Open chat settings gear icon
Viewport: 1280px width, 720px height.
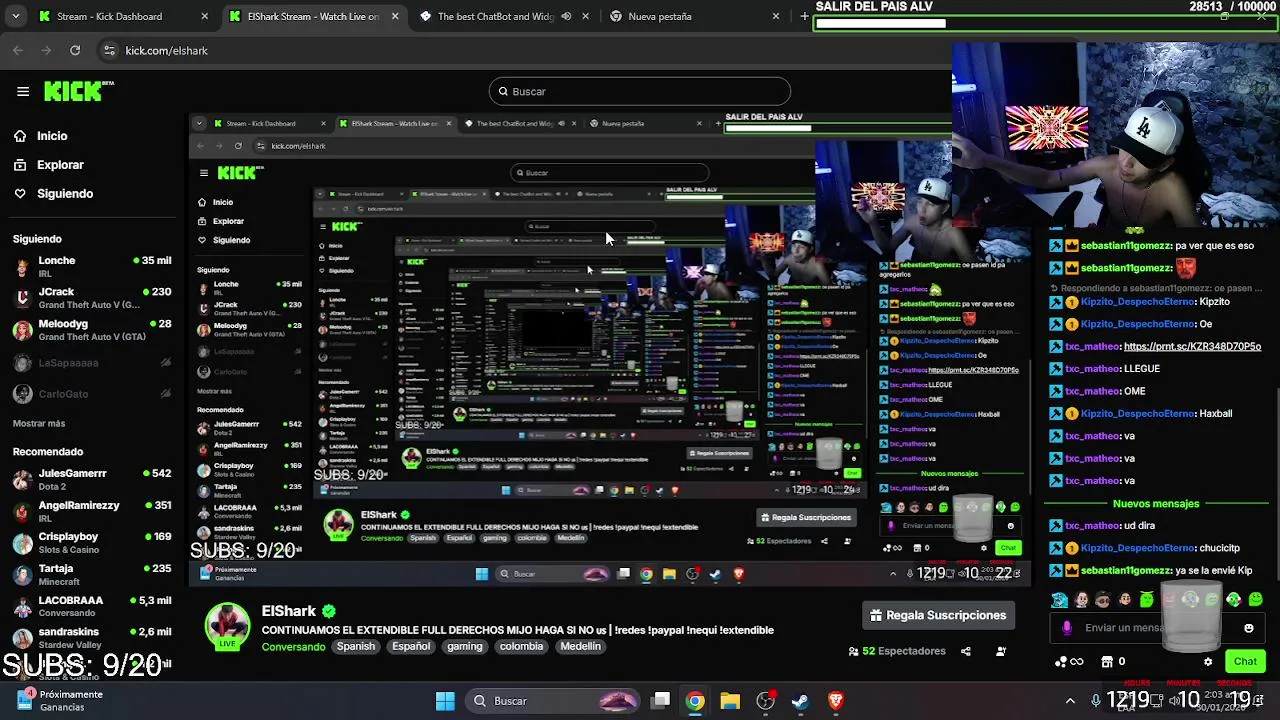[x=1208, y=662]
